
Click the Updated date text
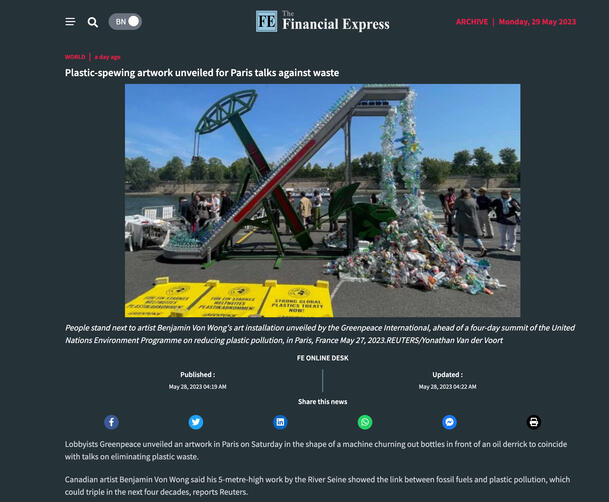(x=447, y=387)
